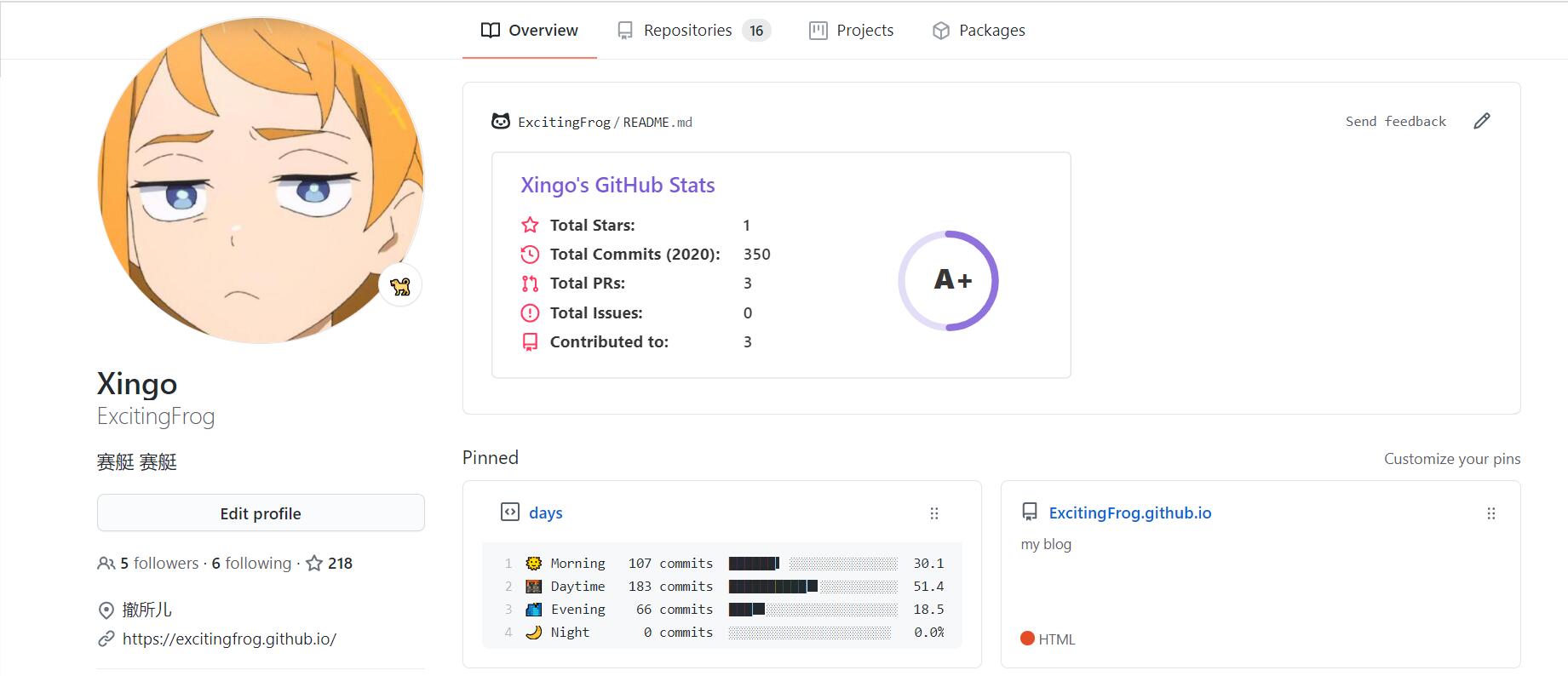Viewport: 1568px width, 676px height.
Task: Click the Night 0.0% value
Action: (928, 633)
